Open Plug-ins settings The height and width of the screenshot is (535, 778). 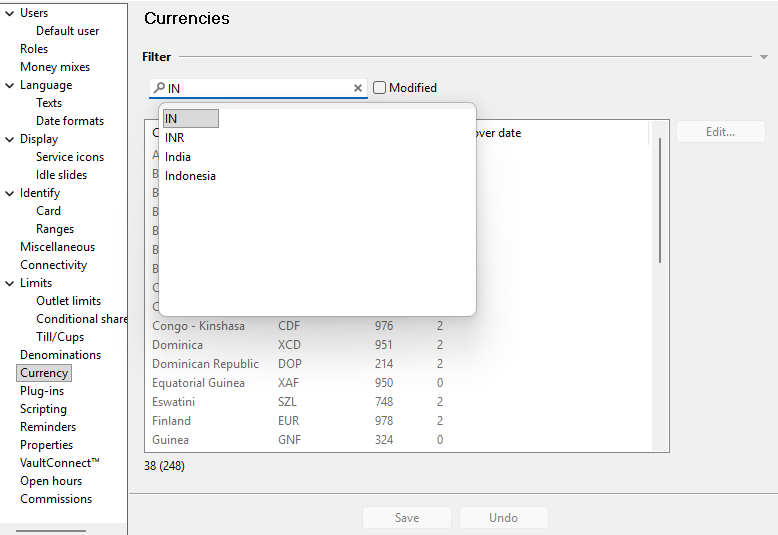click(x=42, y=391)
